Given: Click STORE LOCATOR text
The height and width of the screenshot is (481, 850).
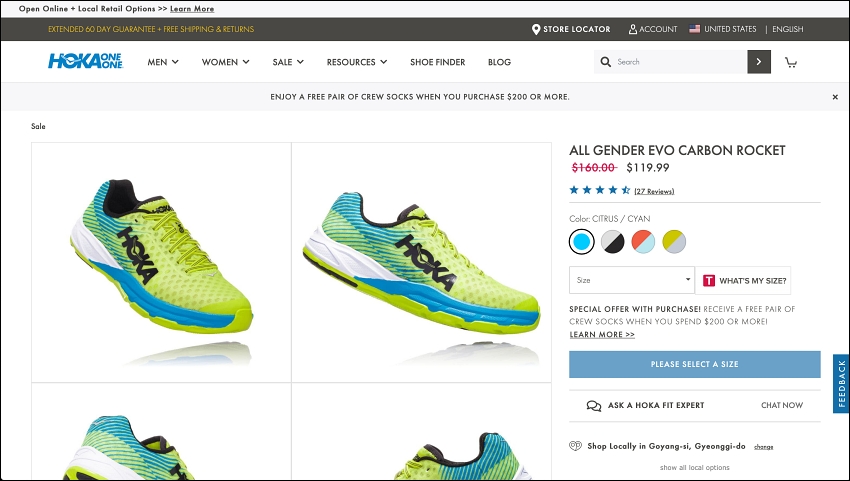Looking at the screenshot, I should (577, 29).
